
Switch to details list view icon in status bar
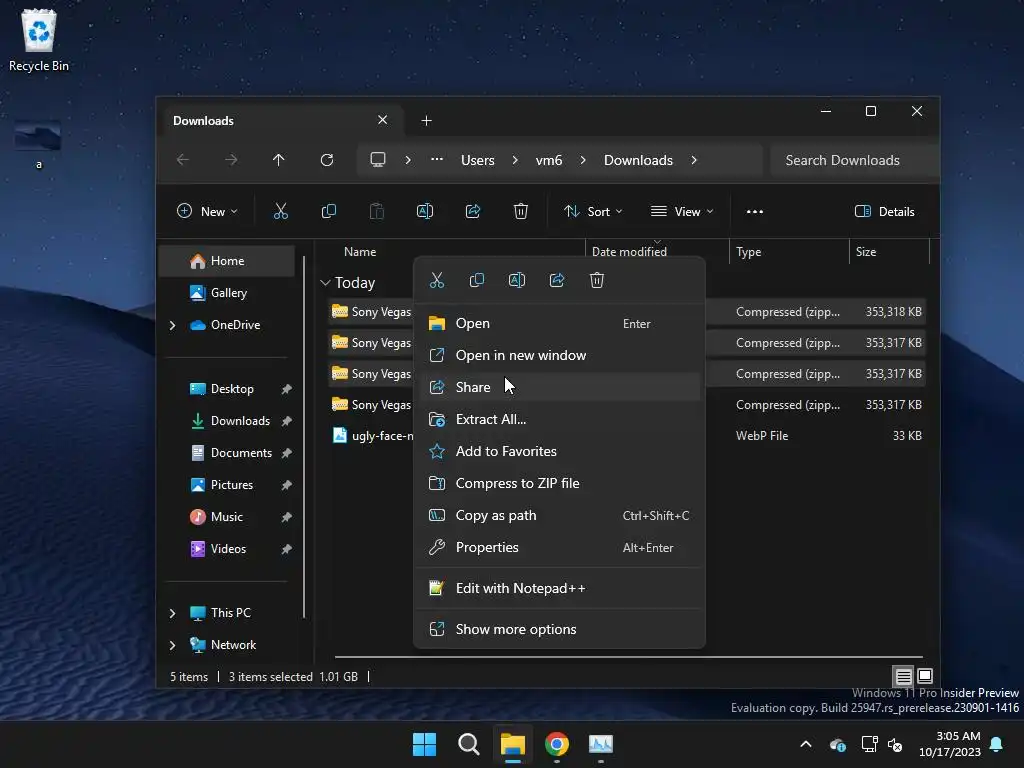(x=903, y=676)
